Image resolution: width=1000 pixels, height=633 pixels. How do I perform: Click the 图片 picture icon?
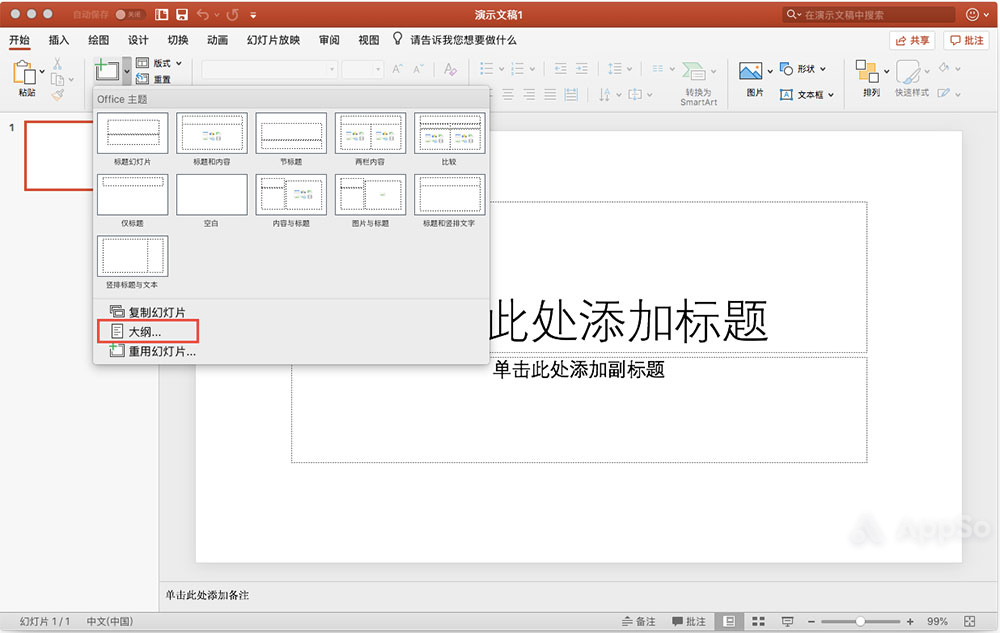751,71
